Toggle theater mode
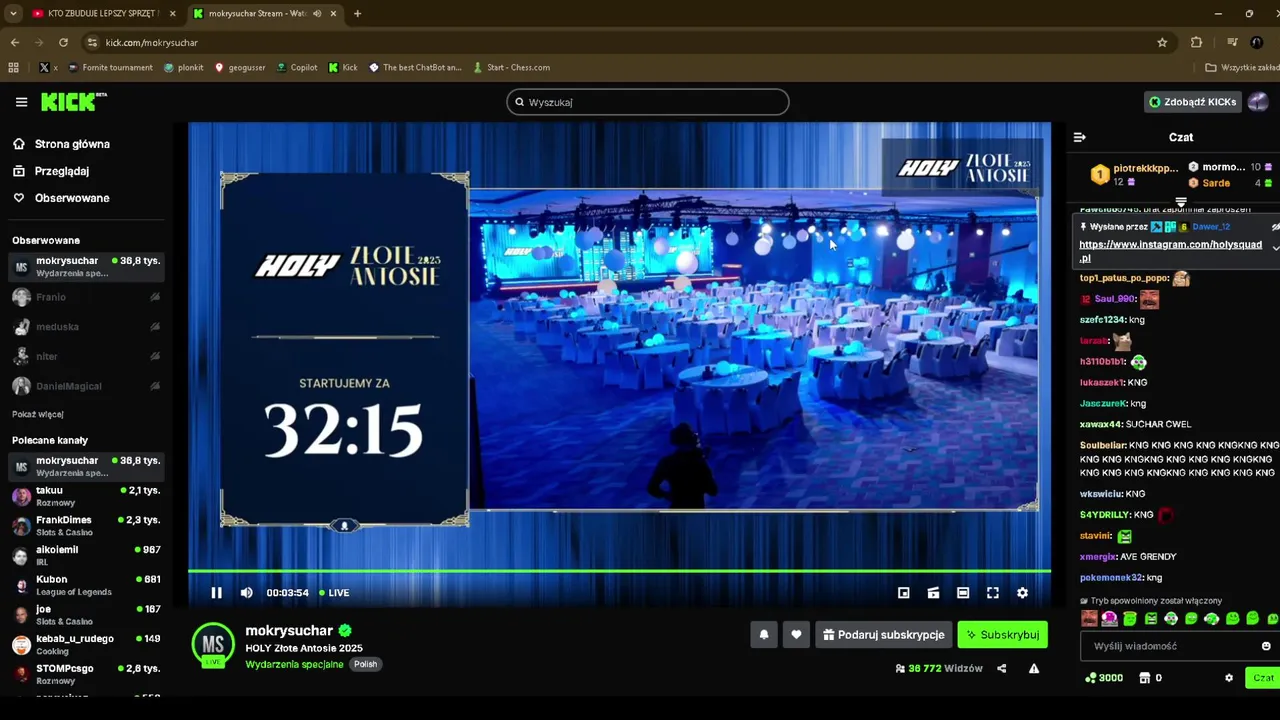The height and width of the screenshot is (720, 1280). click(x=963, y=593)
